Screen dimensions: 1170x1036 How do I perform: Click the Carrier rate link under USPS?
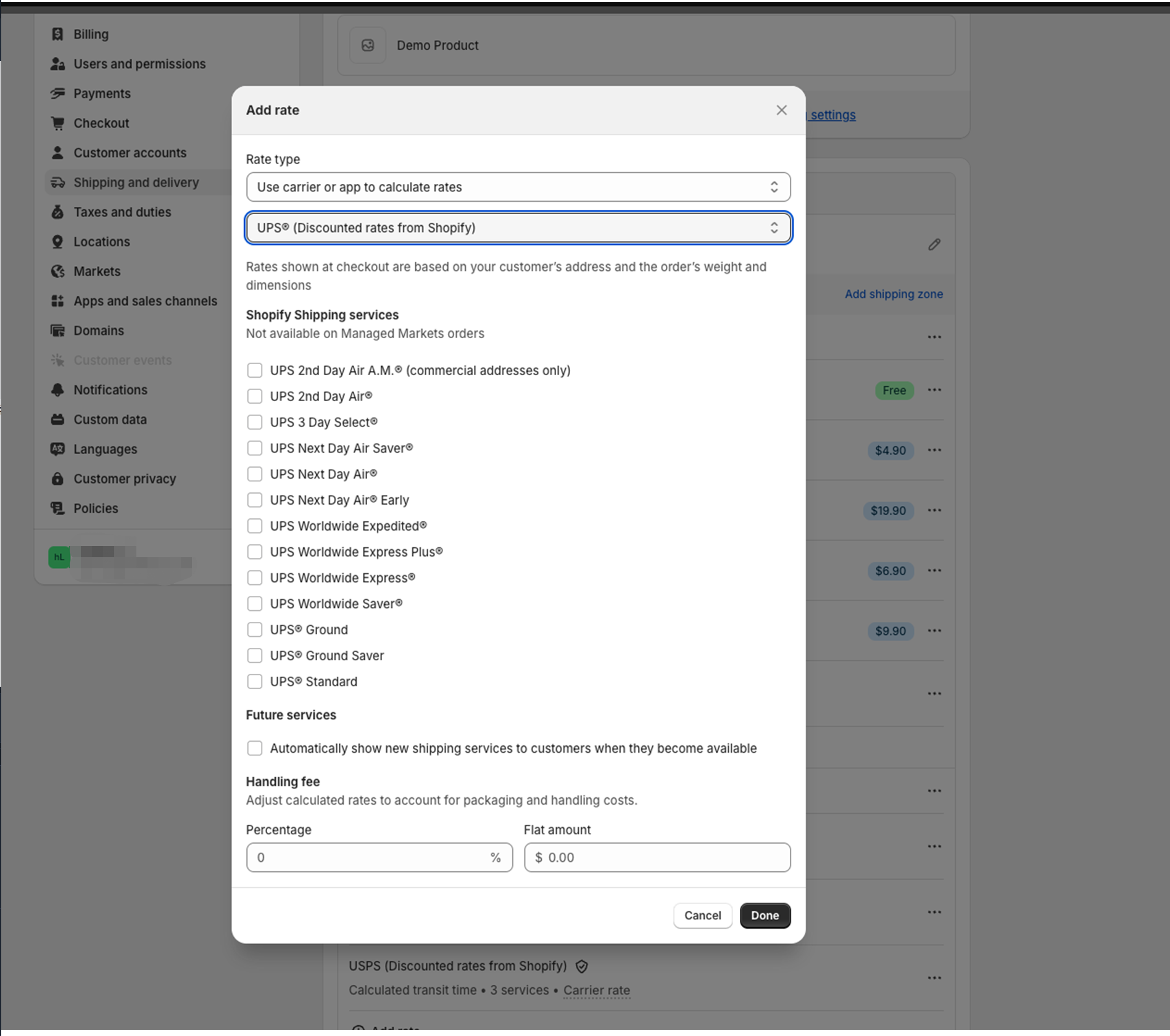point(597,990)
